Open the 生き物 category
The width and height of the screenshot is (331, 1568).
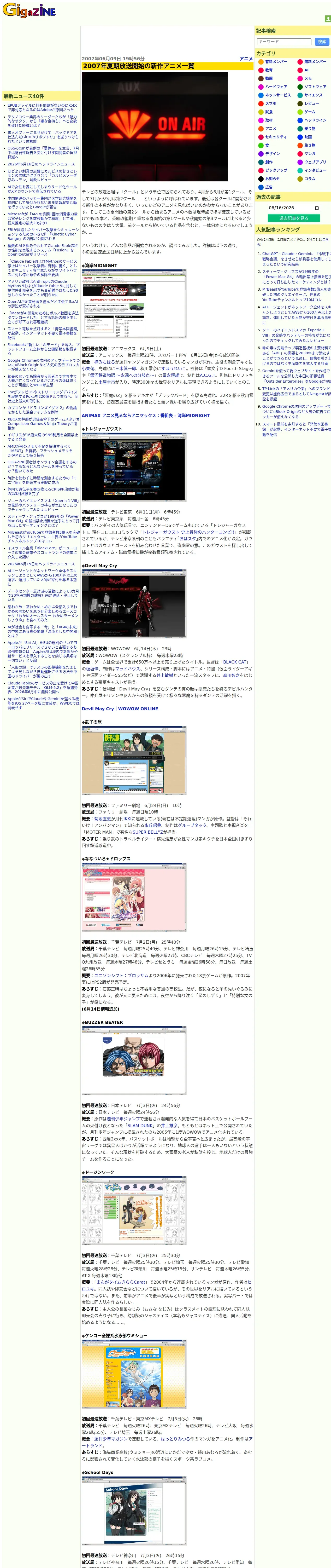click(x=310, y=146)
